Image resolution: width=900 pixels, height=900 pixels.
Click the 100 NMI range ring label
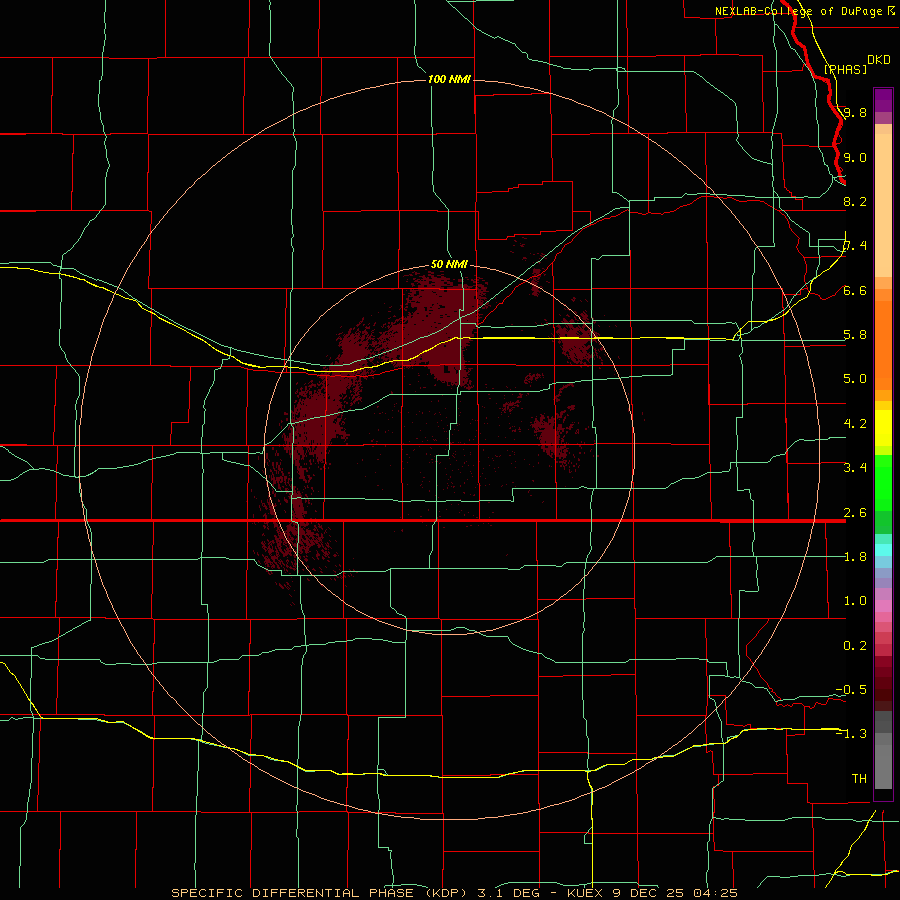point(449,79)
